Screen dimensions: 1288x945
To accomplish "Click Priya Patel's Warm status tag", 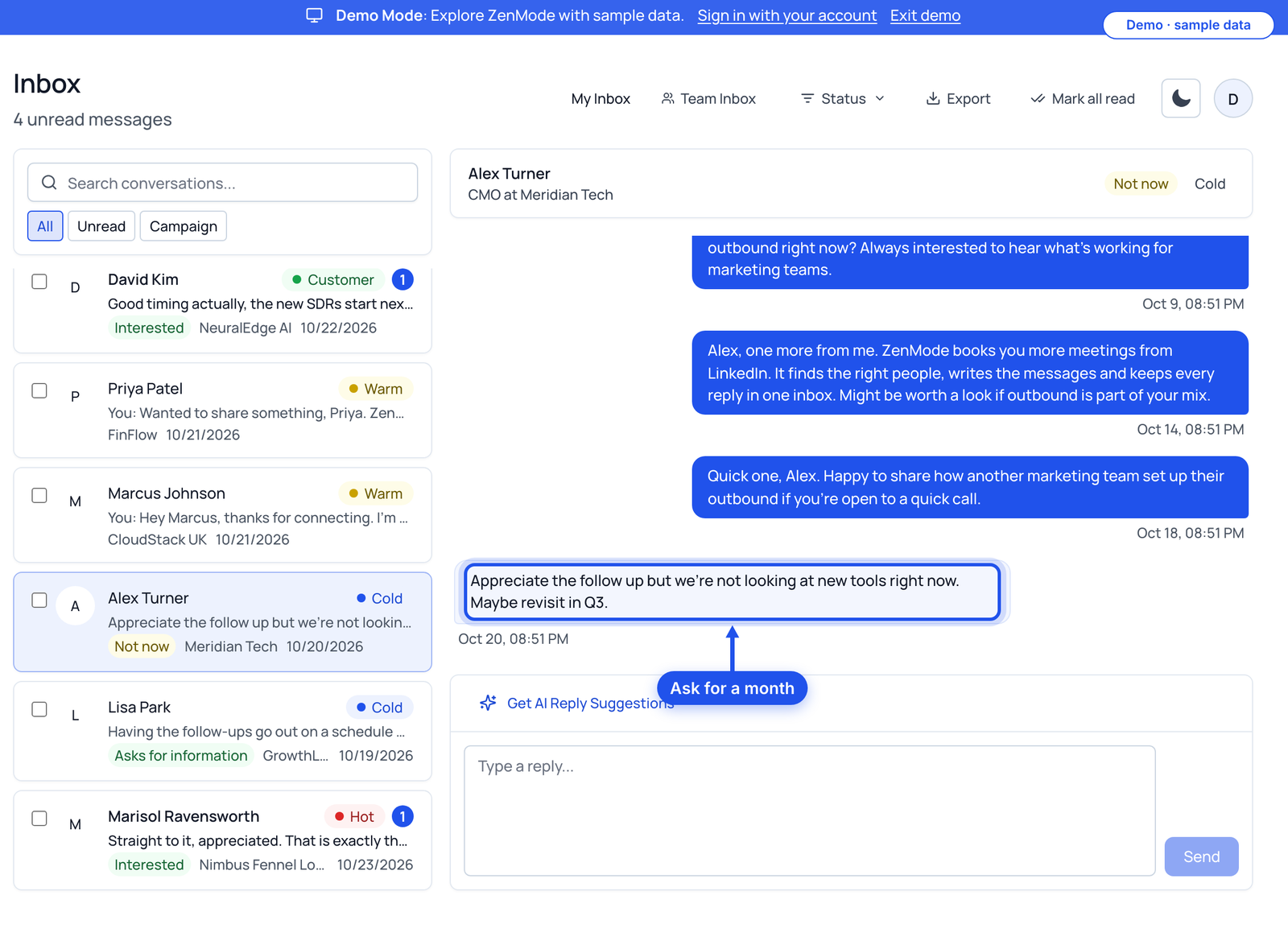I will coord(375,389).
